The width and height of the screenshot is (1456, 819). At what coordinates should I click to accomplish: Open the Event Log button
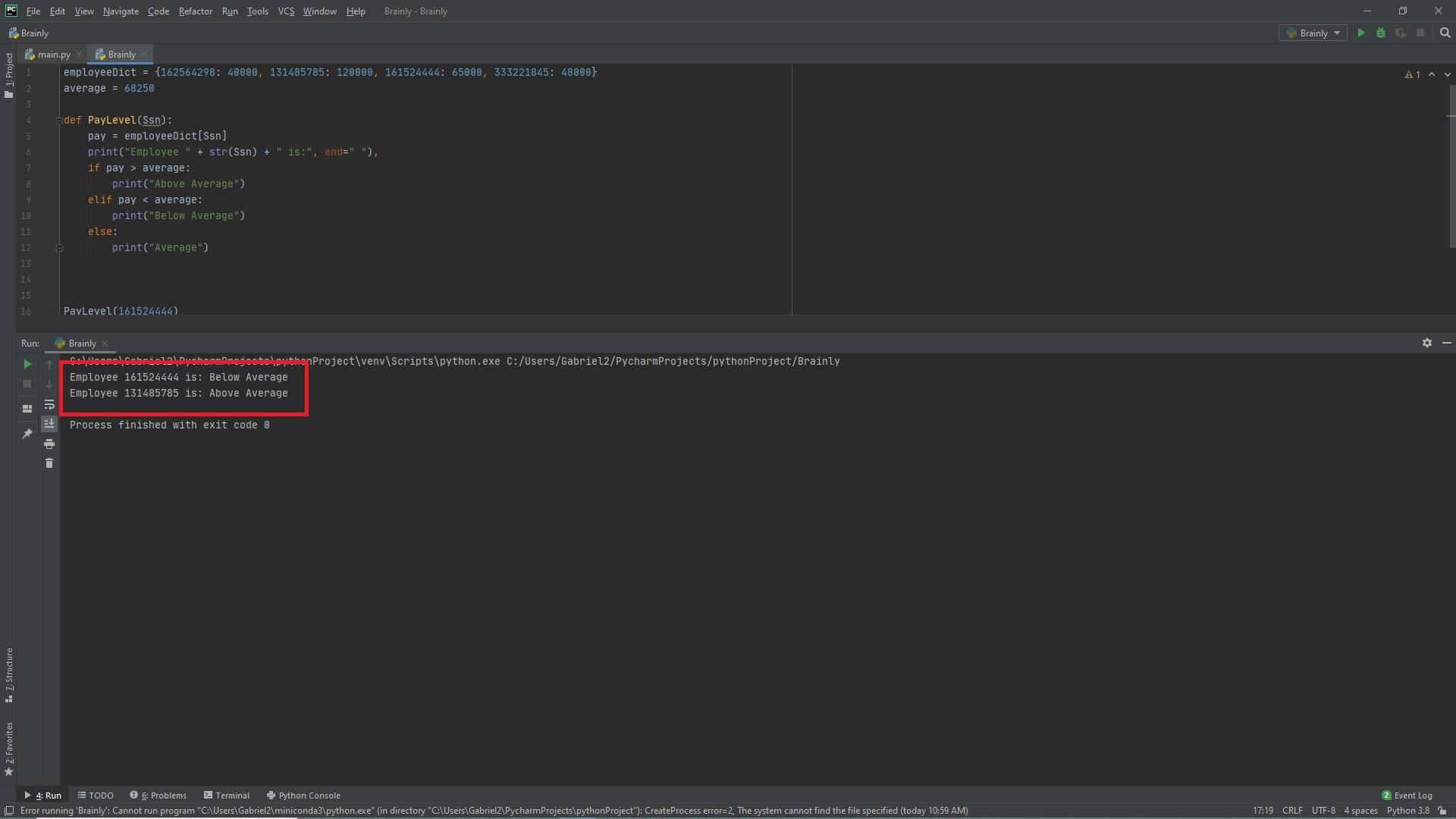(1407, 795)
